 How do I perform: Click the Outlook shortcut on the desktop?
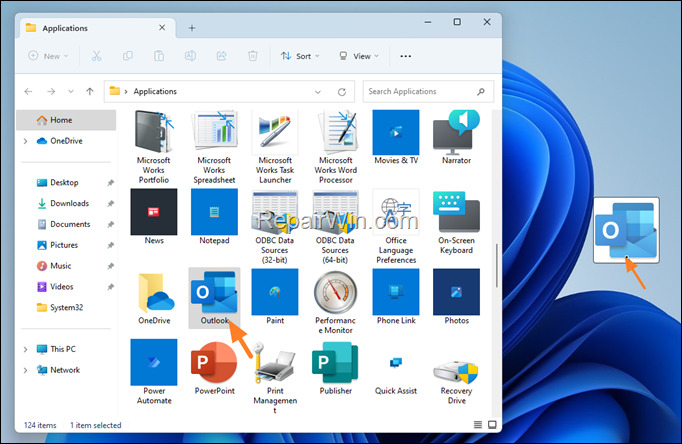(x=626, y=230)
